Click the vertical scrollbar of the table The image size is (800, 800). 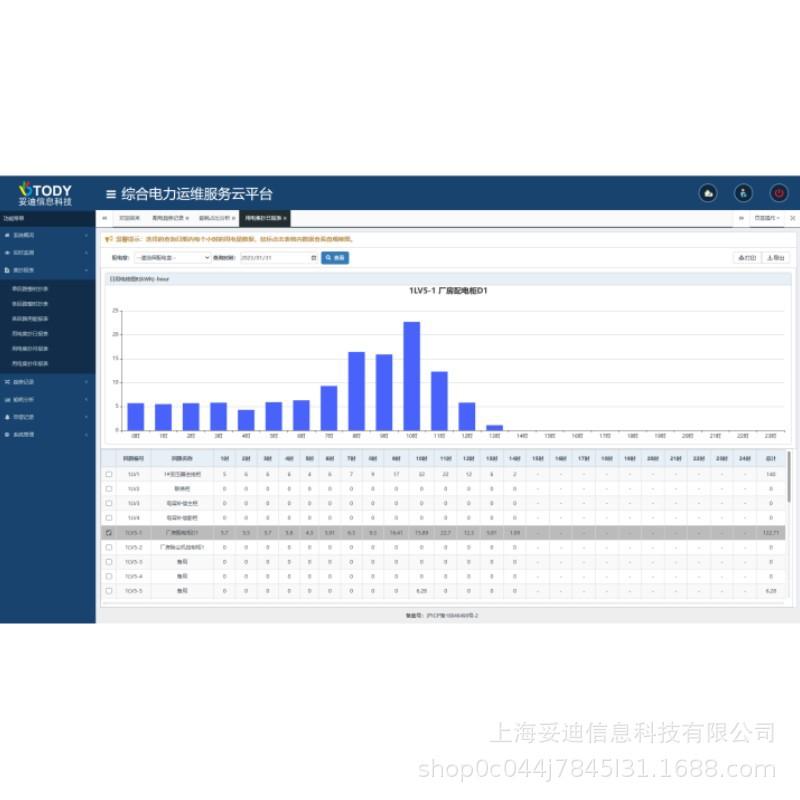click(789, 477)
